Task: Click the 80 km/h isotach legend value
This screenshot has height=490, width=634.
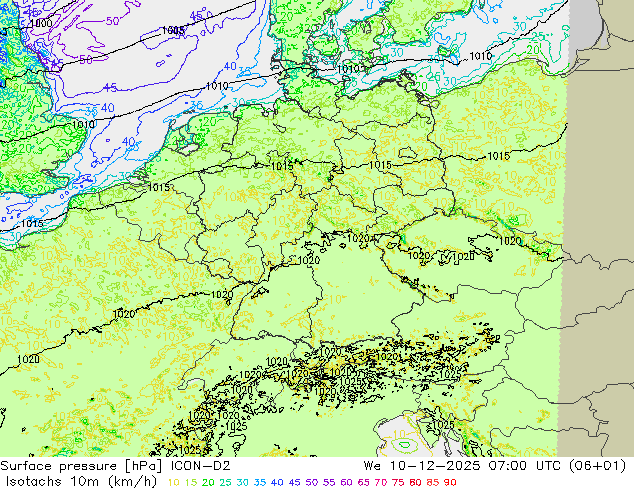Action: [416, 483]
